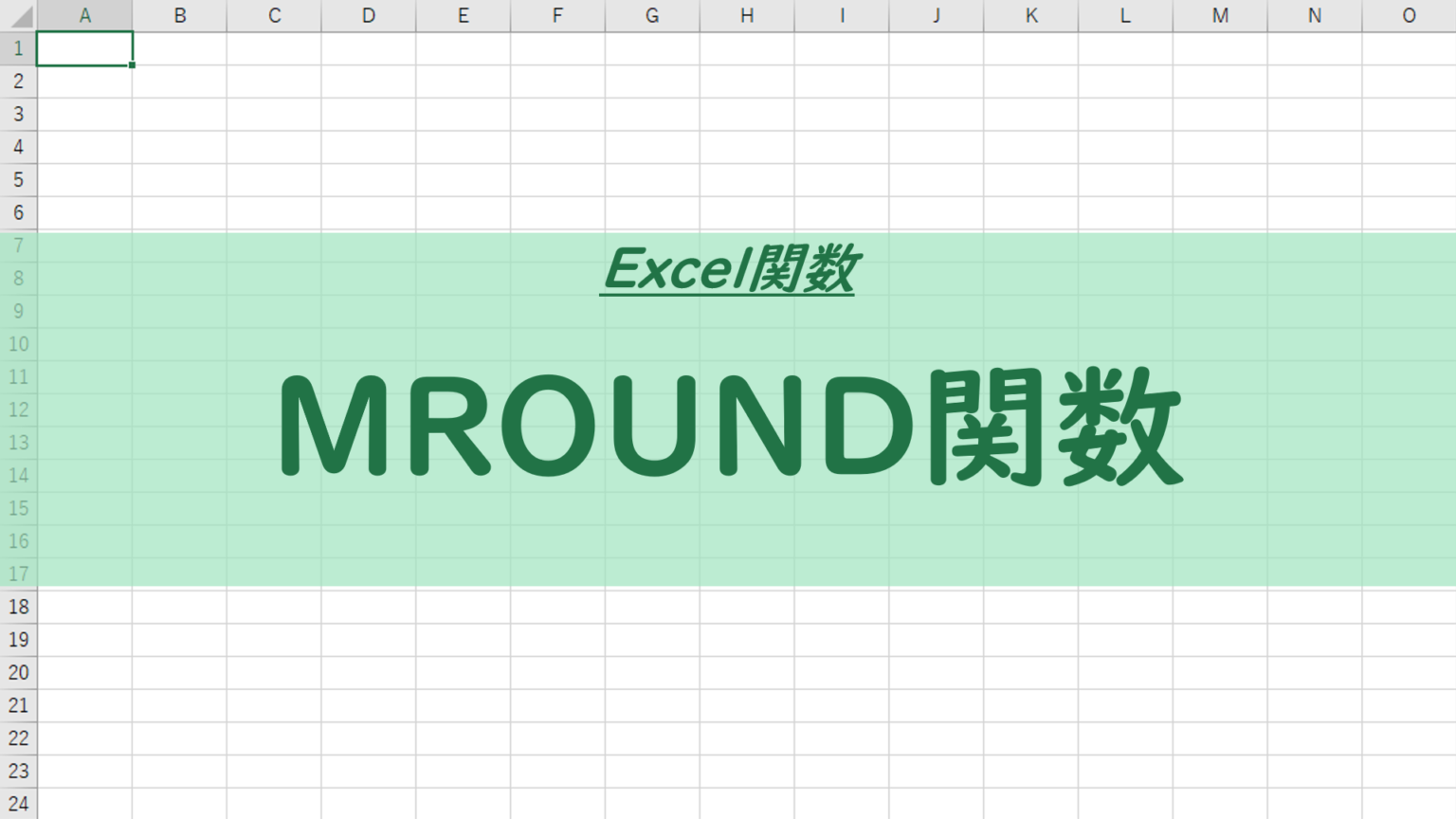
Task: Click the boundary between column A and B headers
Action: pyautogui.click(x=133, y=15)
